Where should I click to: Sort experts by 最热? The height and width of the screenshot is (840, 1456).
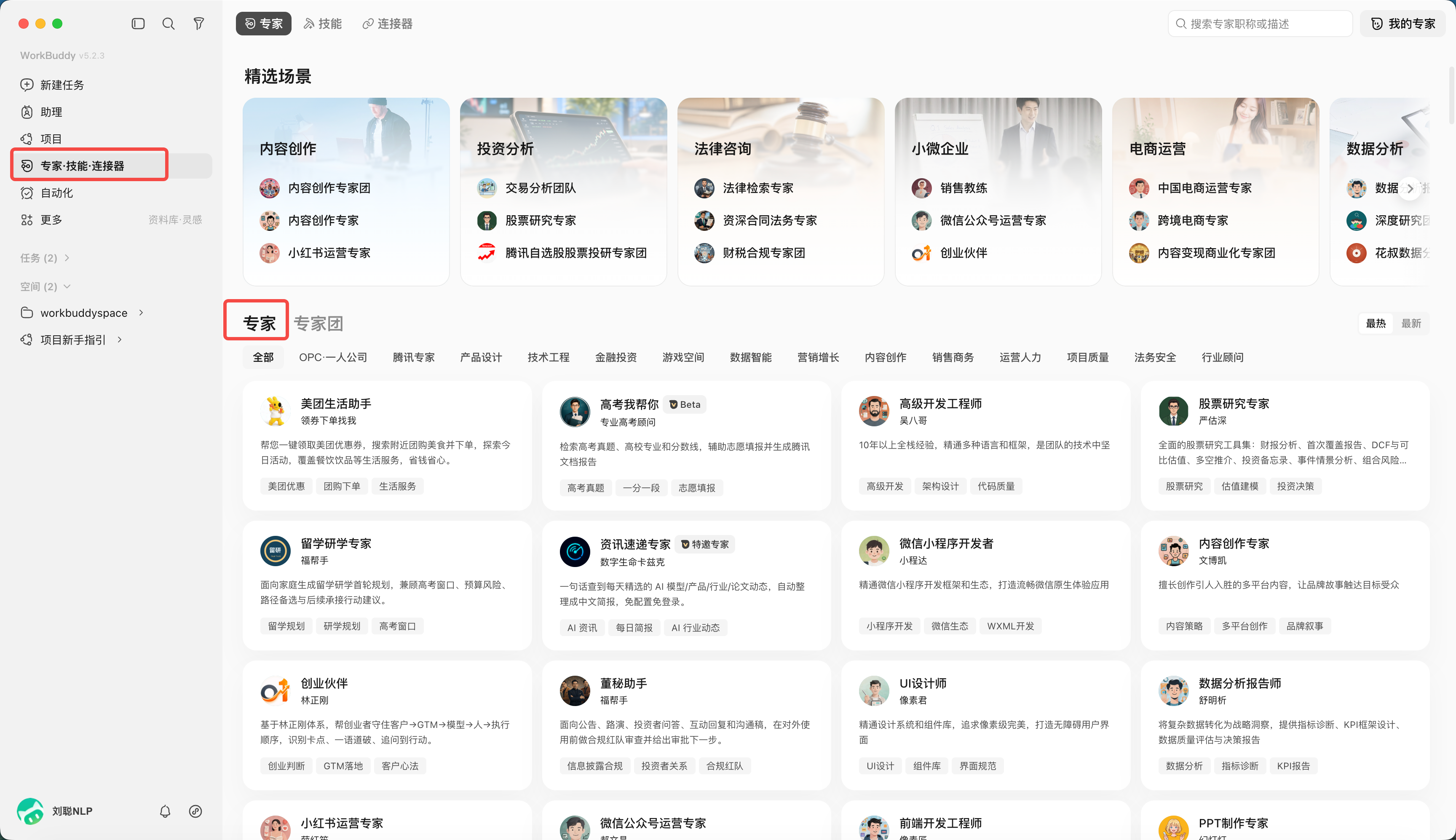coord(1376,324)
